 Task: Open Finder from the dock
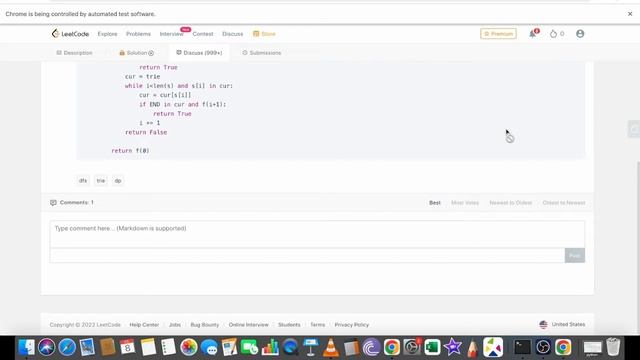point(27,347)
